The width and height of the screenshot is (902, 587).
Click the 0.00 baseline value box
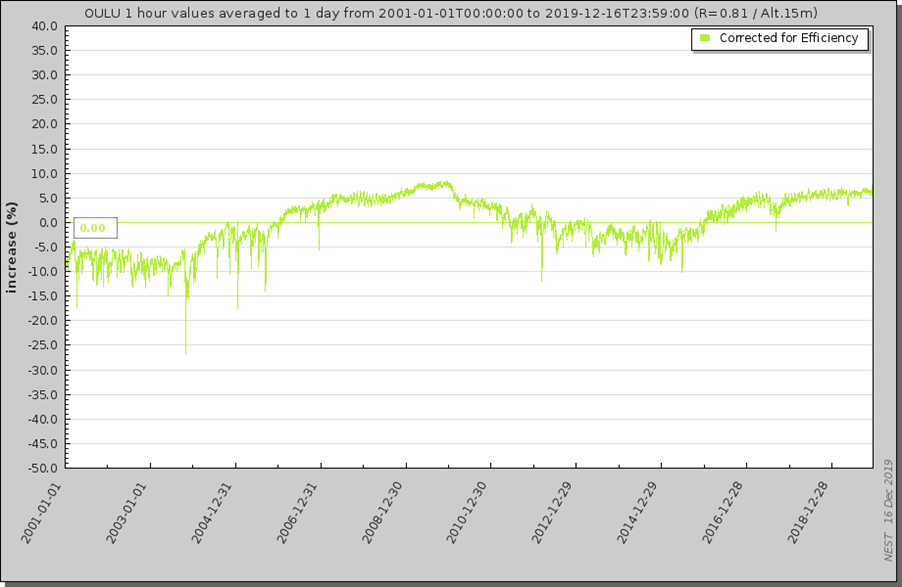click(95, 228)
